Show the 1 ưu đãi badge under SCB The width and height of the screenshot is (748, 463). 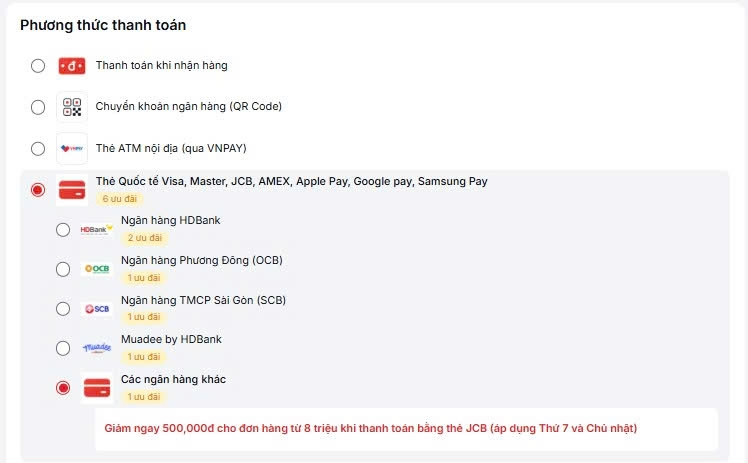pyautogui.click(x=143, y=317)
